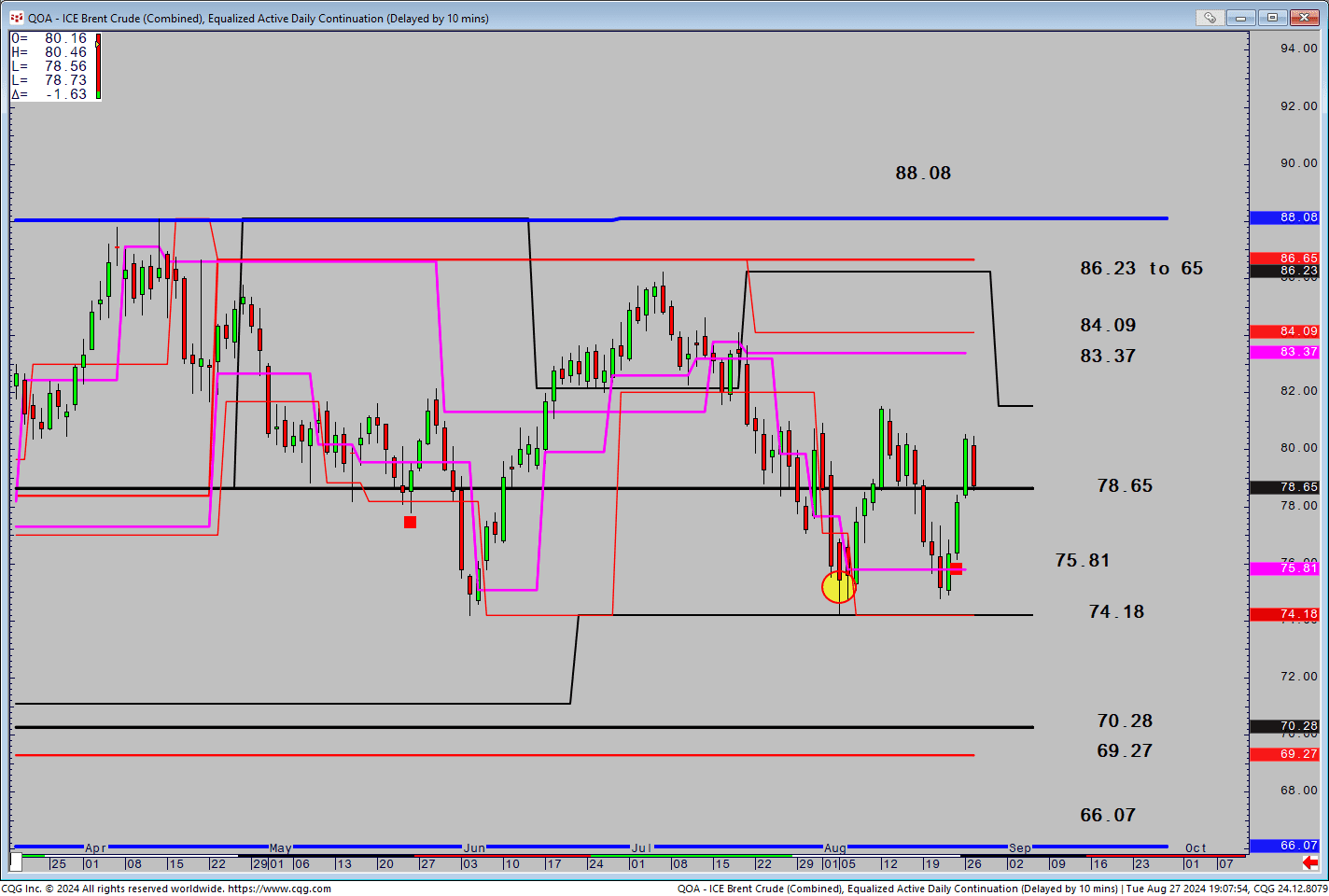Select the '88.08' chart annotation text
This screenshot has height=896, width=1329.
click(x=923, y=173)
